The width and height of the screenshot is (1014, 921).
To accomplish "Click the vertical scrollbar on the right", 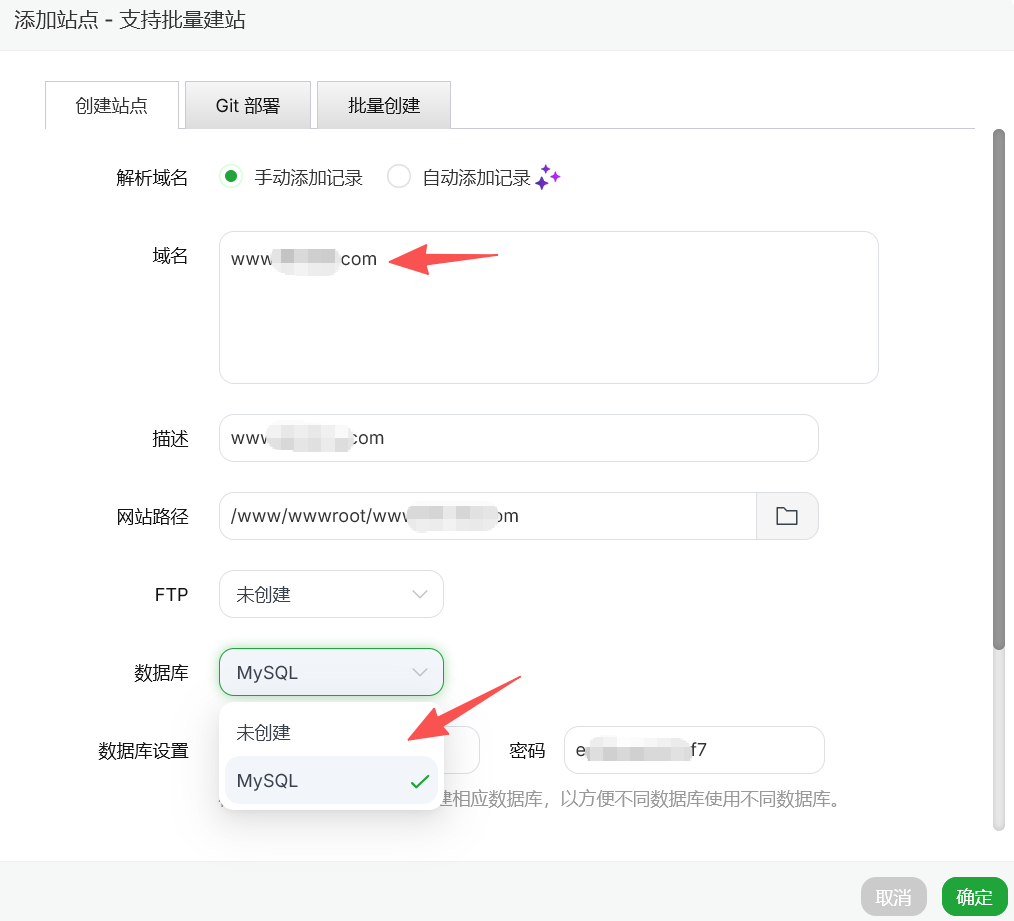I will 998,390.
